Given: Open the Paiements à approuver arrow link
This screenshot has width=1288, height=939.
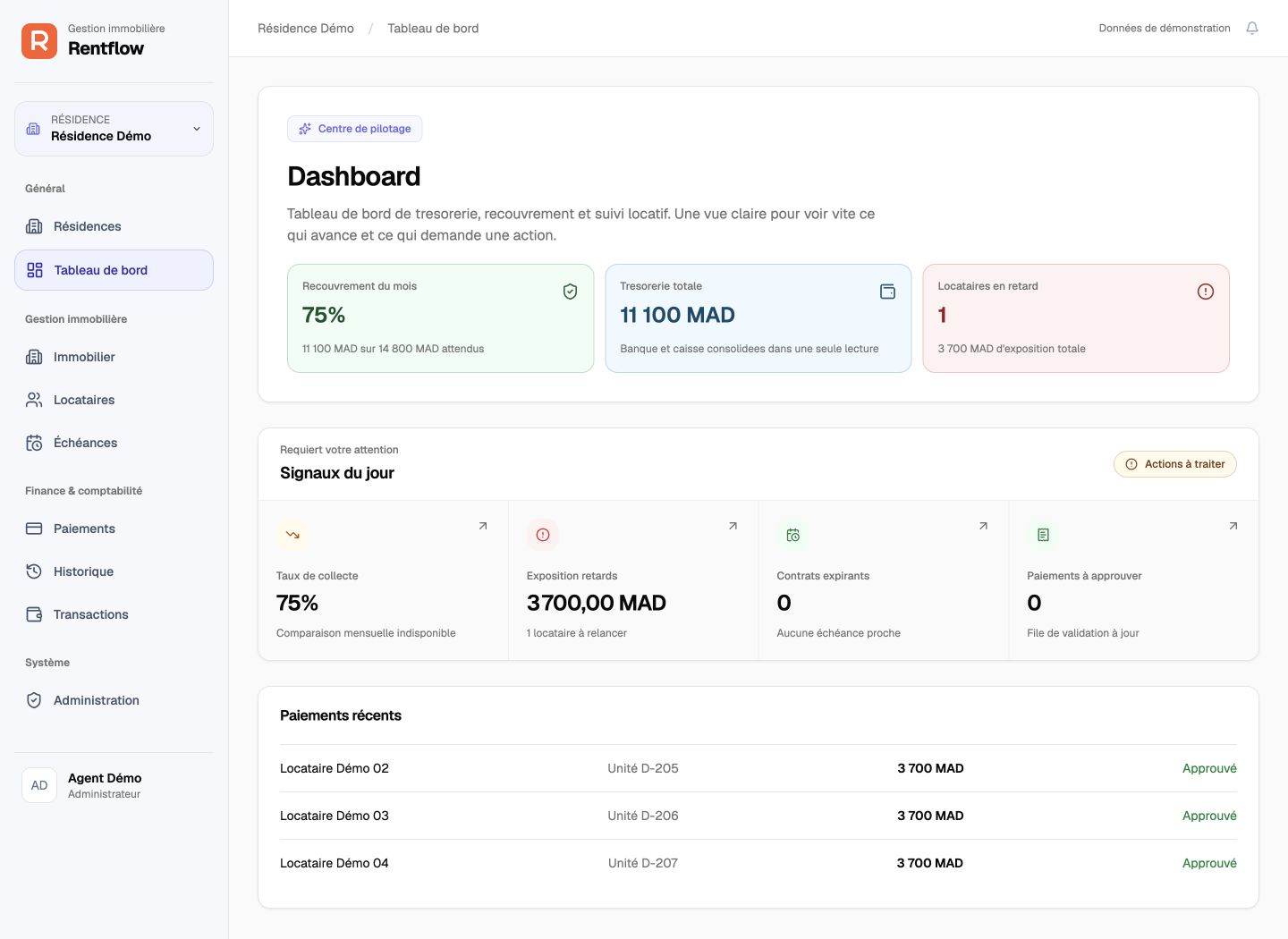Looking at the screenshot, I should (x=1233, y=526).
